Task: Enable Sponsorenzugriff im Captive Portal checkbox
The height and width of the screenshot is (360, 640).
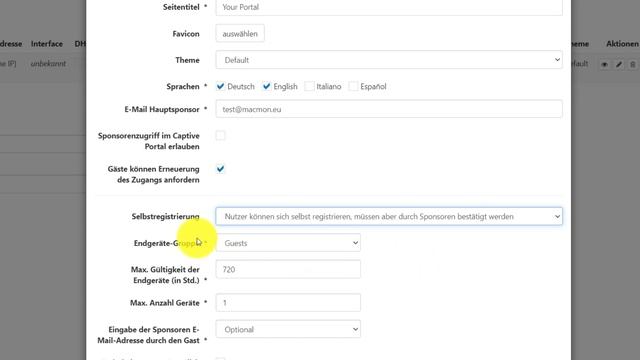Action: point(220,136)
